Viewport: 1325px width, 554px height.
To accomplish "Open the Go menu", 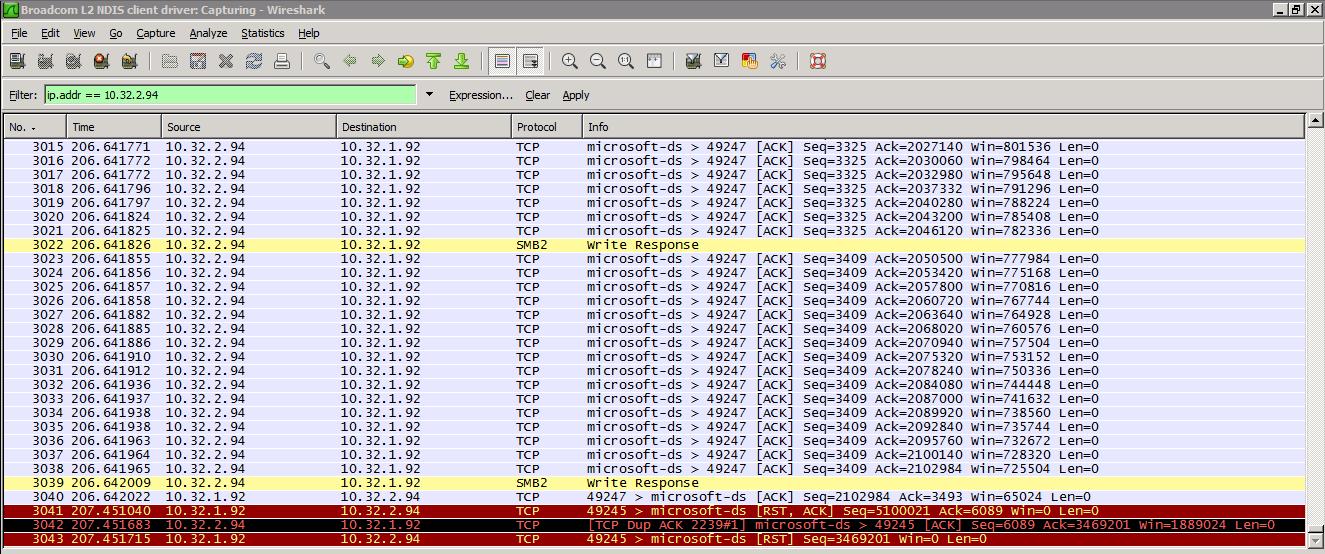I will [x=116, y=33].
